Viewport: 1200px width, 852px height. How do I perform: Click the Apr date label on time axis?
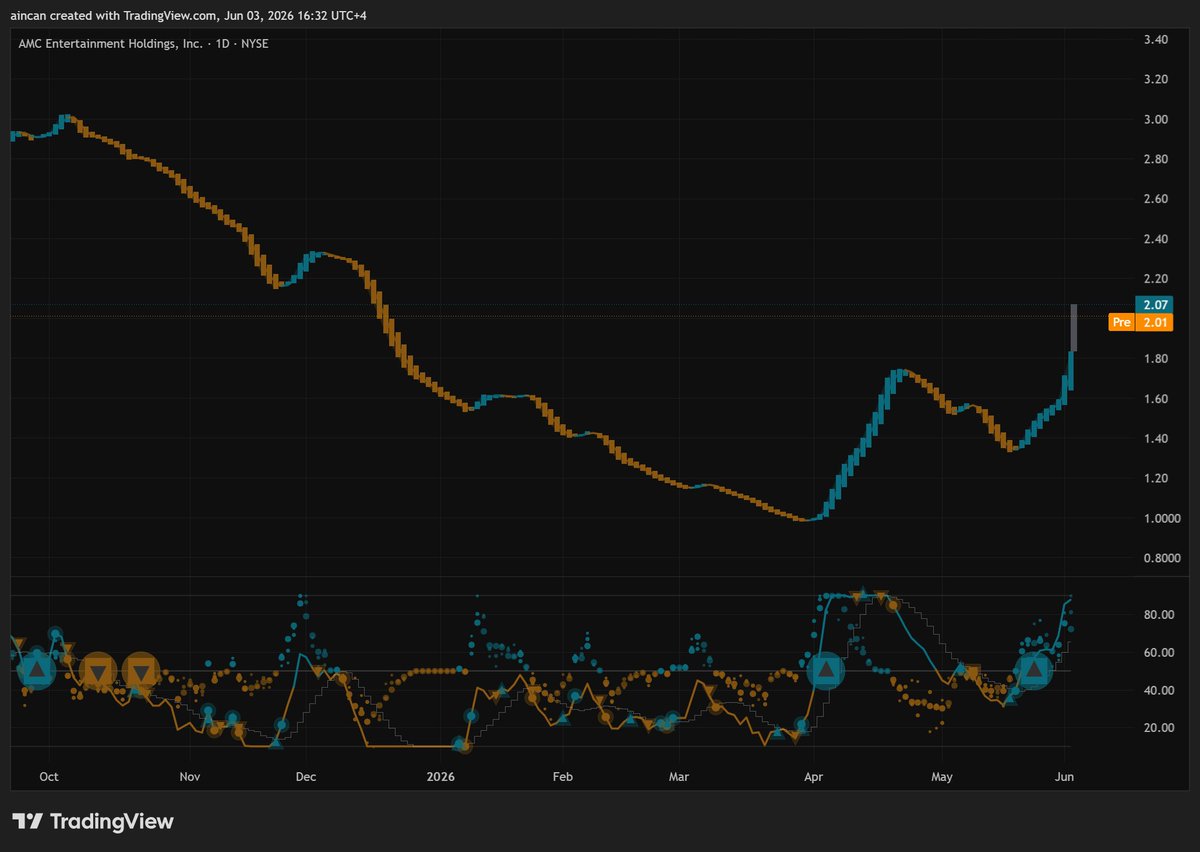click(x=813, y=776)
